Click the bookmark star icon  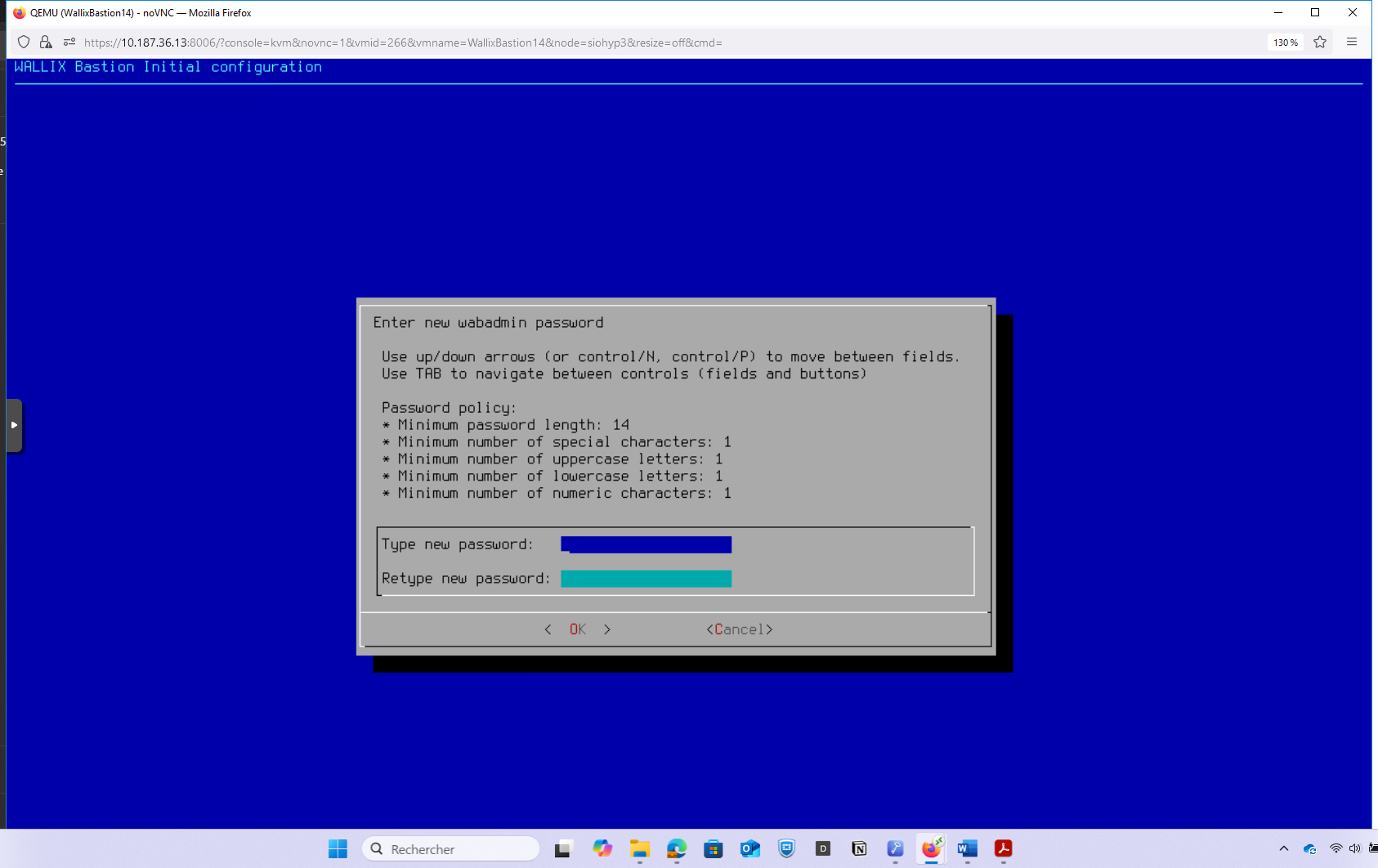(x=1320, y=43)
